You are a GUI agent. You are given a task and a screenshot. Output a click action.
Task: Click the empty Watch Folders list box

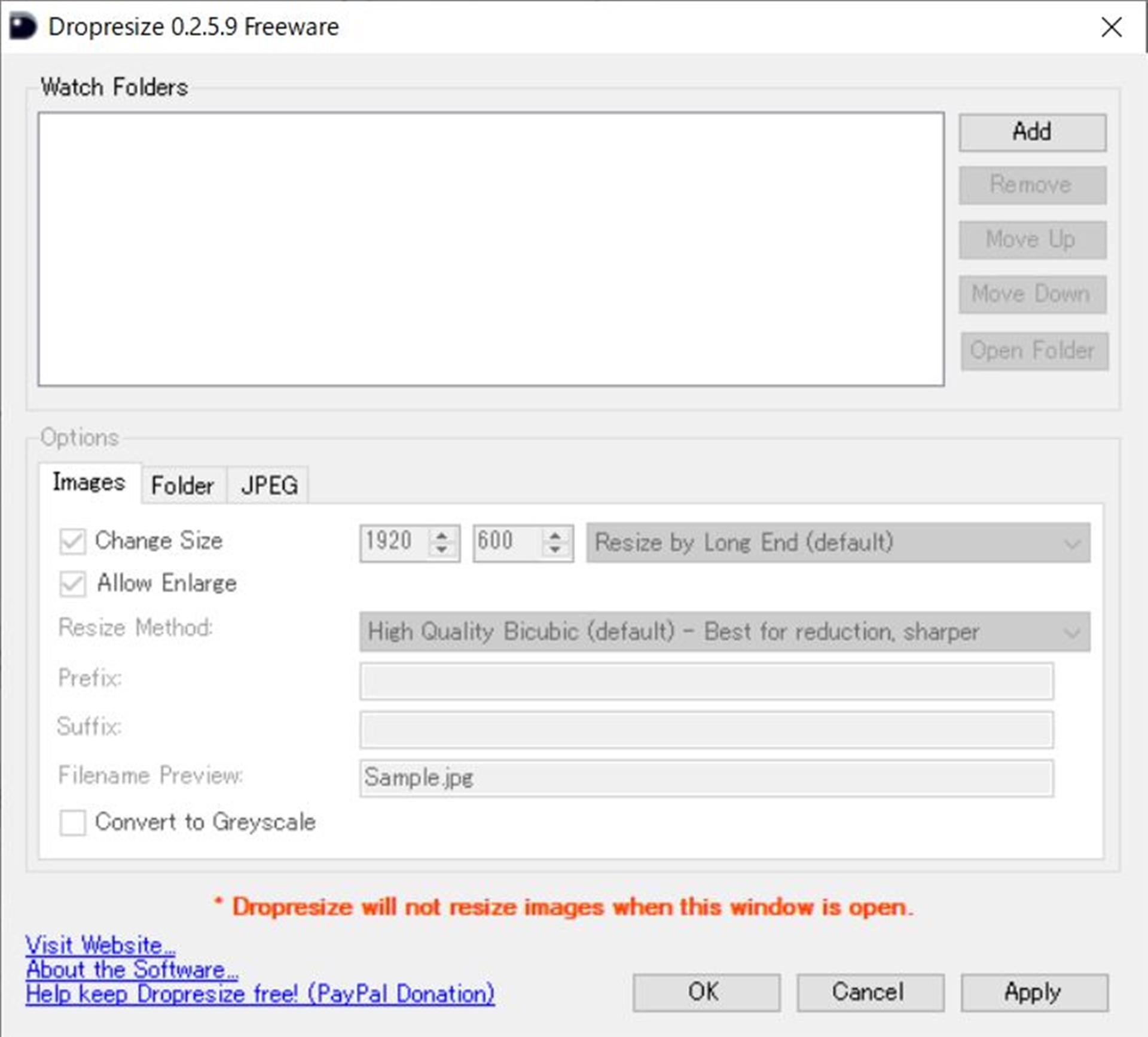tap(490, 249)
